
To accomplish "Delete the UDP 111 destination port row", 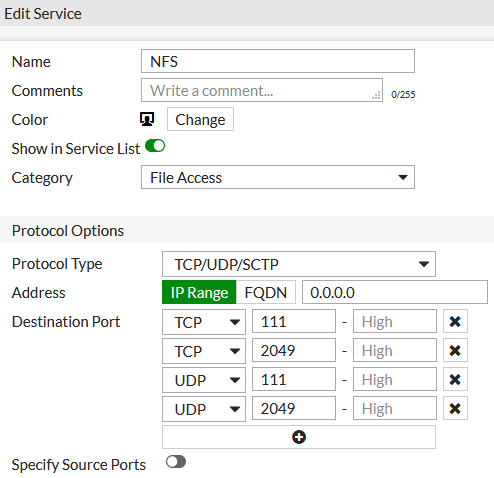I will click(455, 379).
